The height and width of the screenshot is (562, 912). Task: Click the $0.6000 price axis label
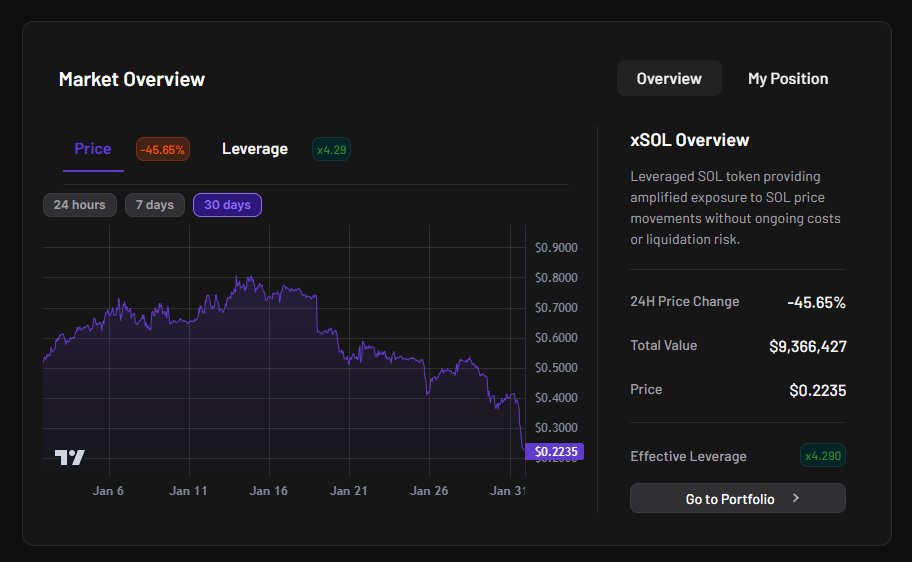point(556,338)
